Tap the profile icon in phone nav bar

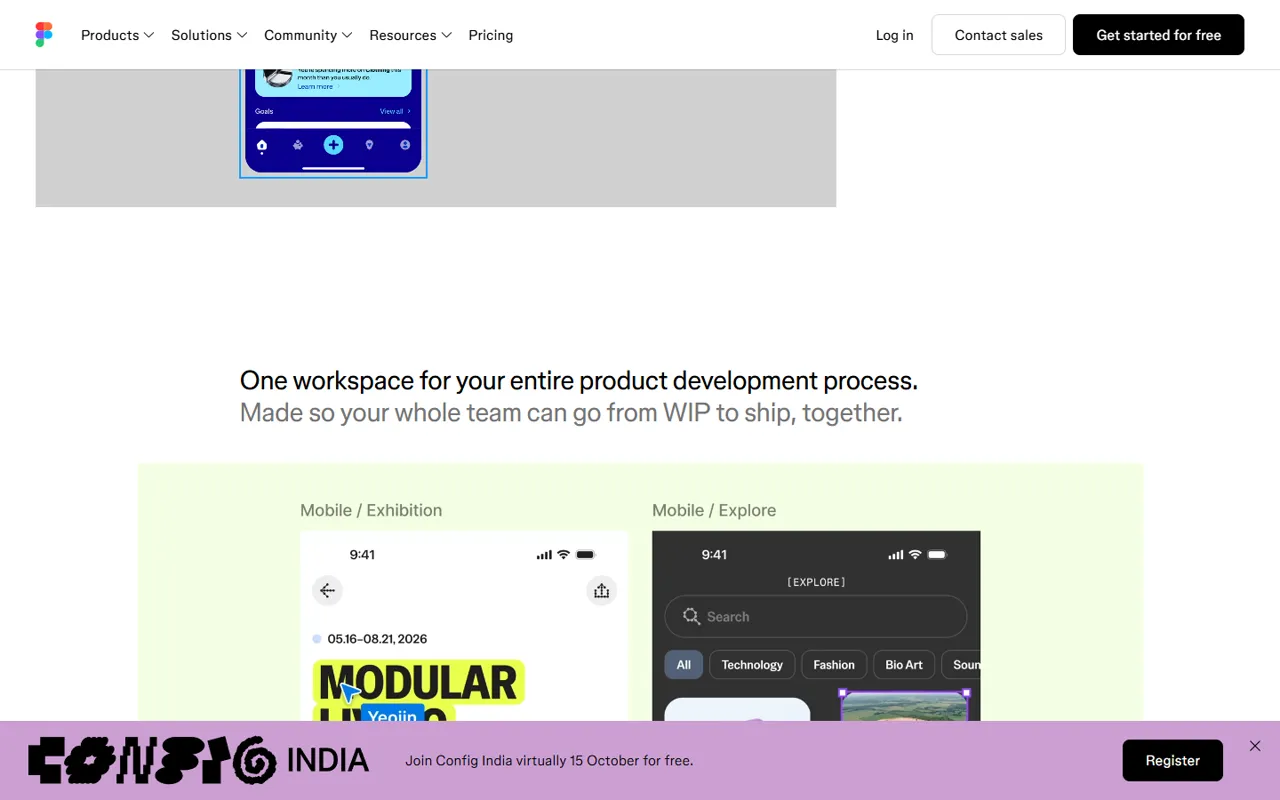[x=405, y=145]
